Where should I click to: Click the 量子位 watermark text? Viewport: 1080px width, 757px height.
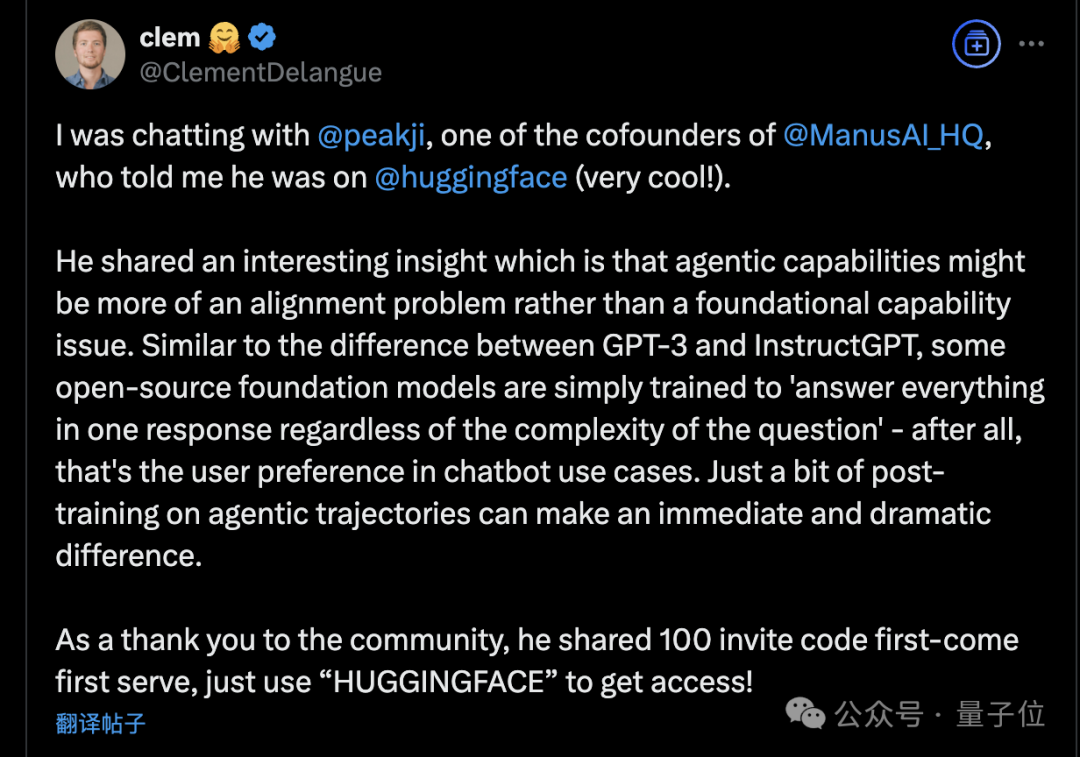point(1000,714)
